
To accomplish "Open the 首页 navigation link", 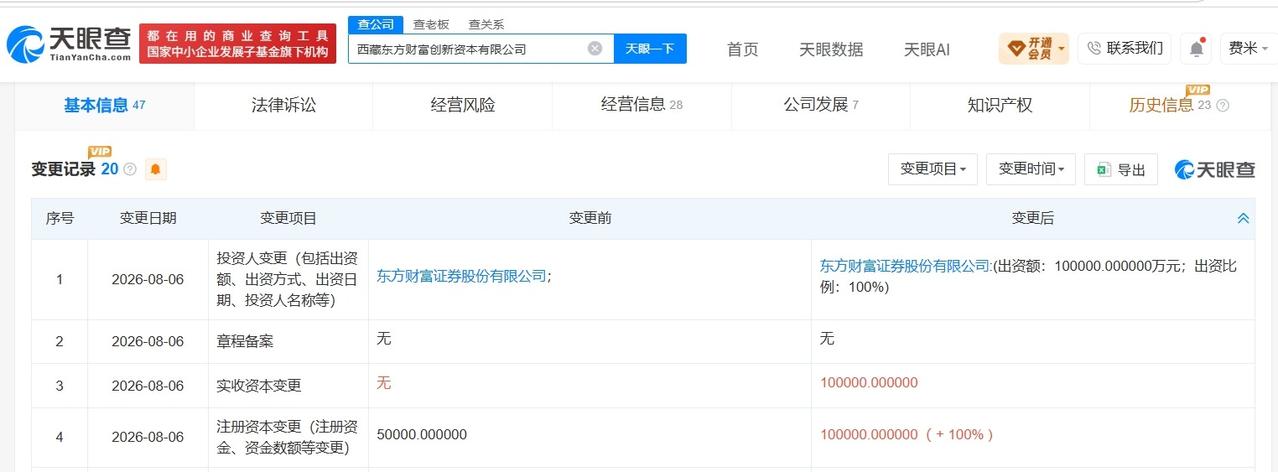I will [x=742, y=49].
